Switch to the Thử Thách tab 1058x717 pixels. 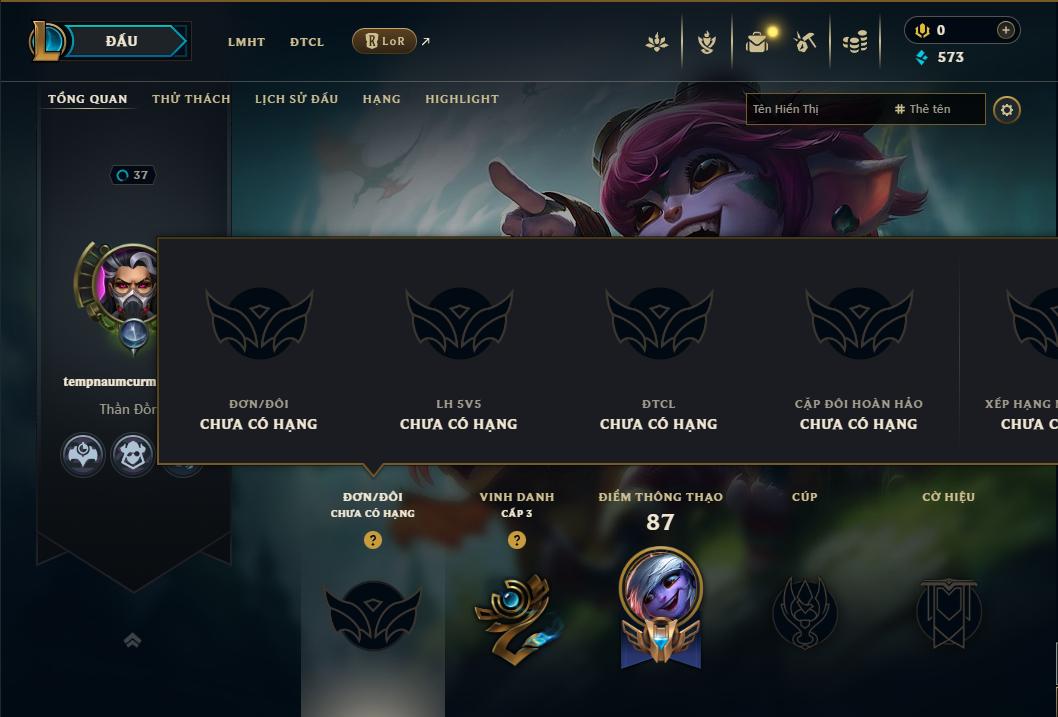(191, 99)
